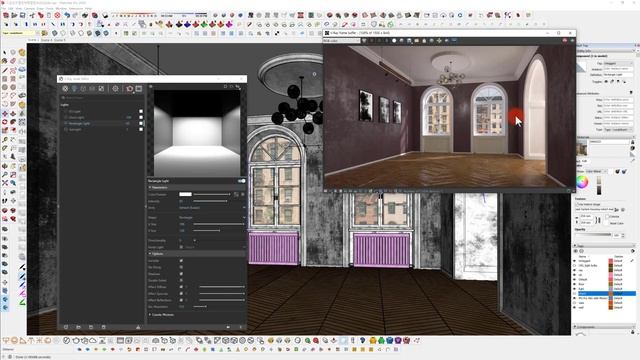Viewport: 640px width, 360px height.
Task: Open the Tag dropdown in Entity Info
Action: coord(618,63)
